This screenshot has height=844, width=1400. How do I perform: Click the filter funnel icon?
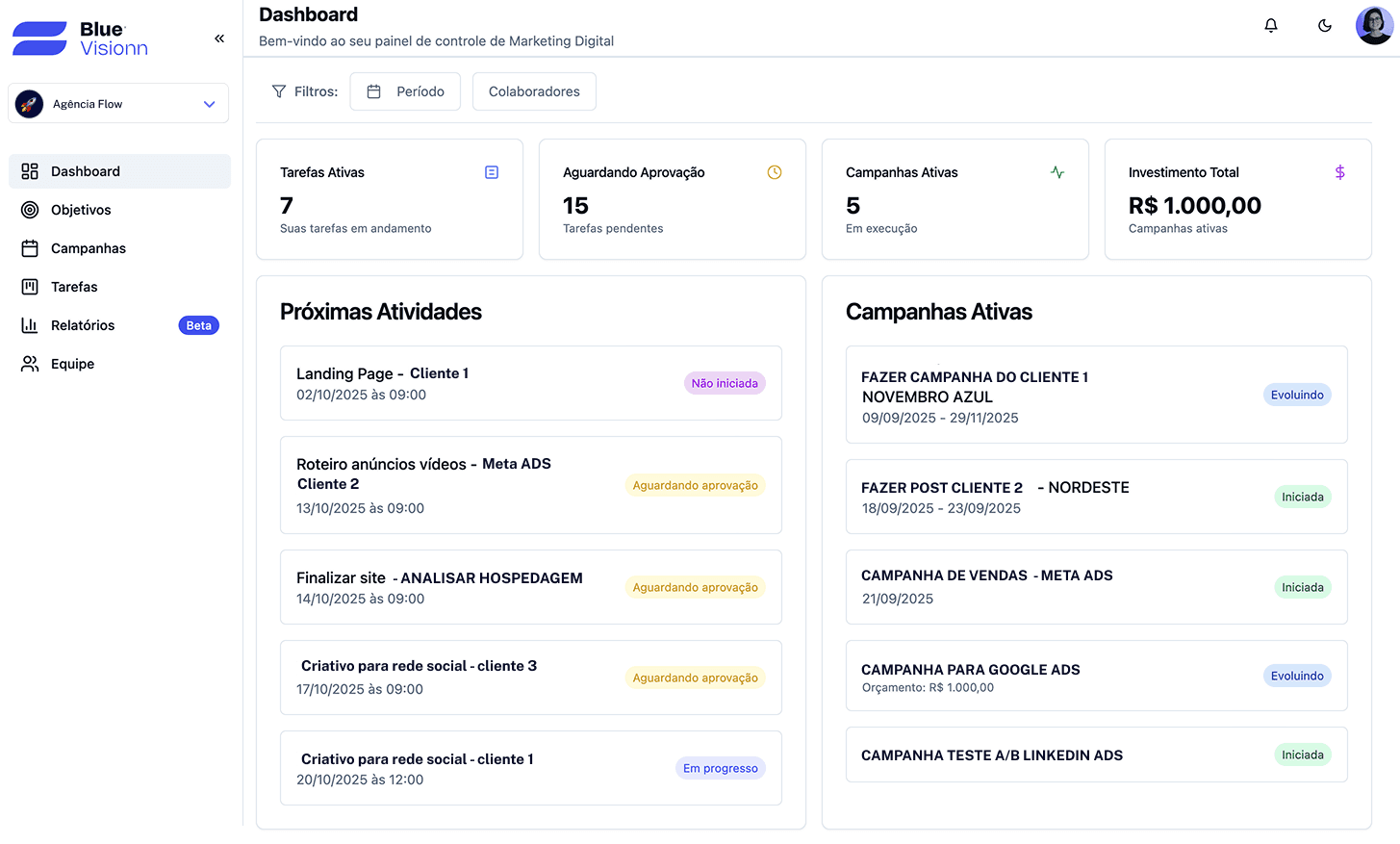point(279,91)
